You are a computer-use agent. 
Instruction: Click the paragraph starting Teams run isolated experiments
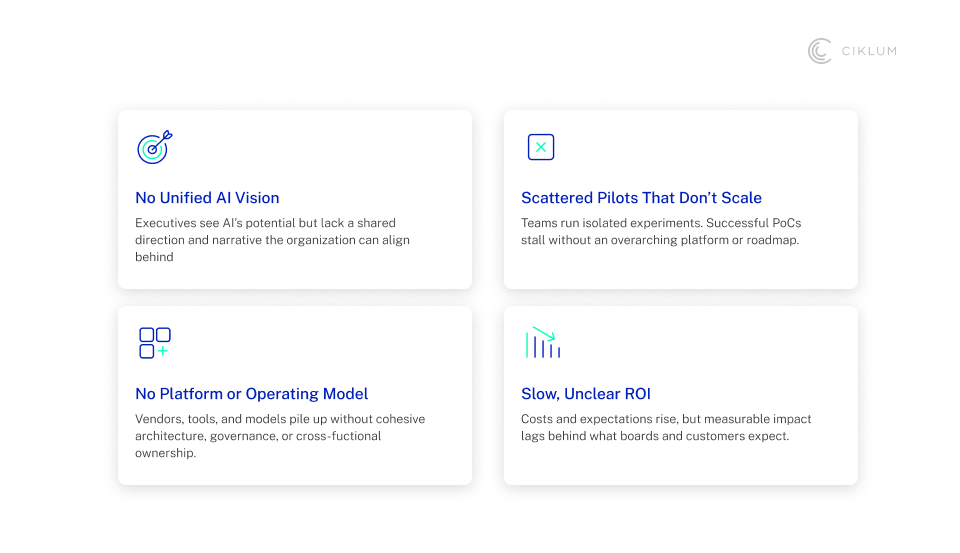click(x=661, y=231)
